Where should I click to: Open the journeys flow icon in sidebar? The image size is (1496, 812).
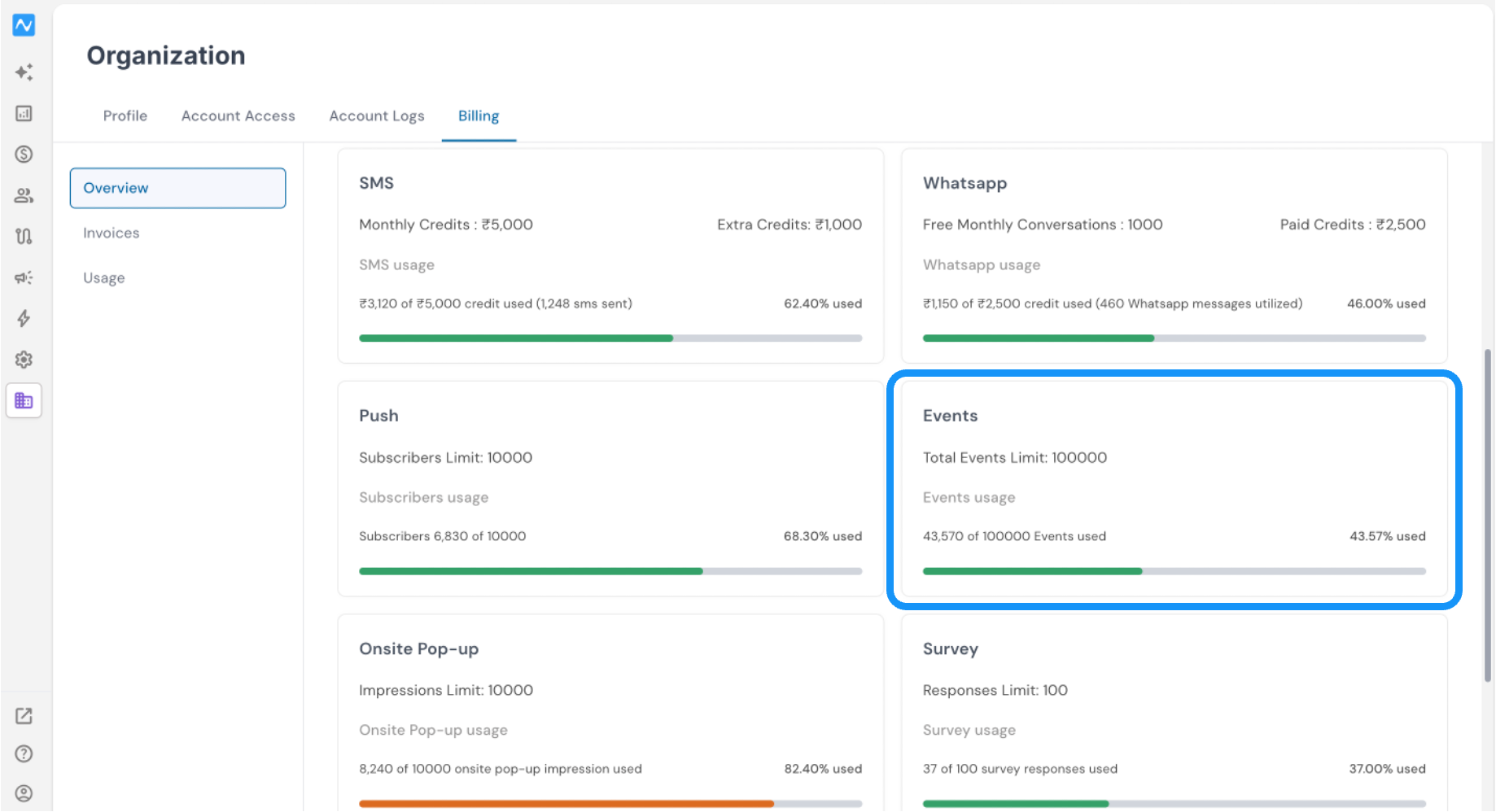pos(24,236)
